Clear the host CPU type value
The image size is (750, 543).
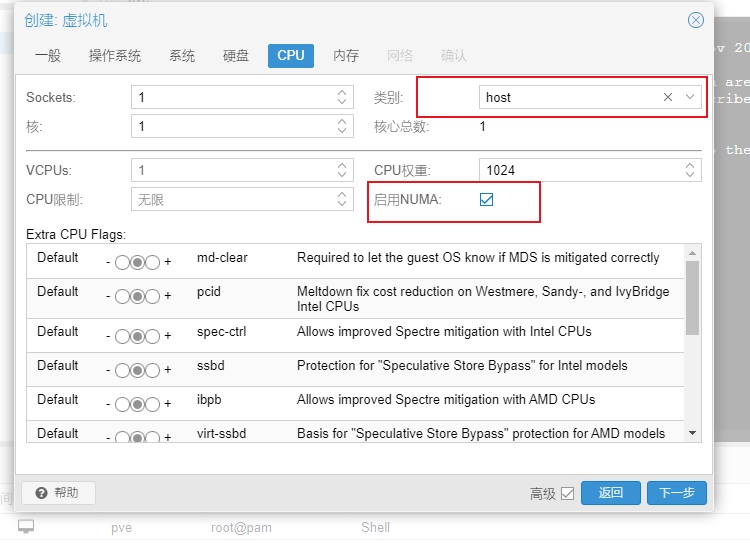(x=668, y=97)
